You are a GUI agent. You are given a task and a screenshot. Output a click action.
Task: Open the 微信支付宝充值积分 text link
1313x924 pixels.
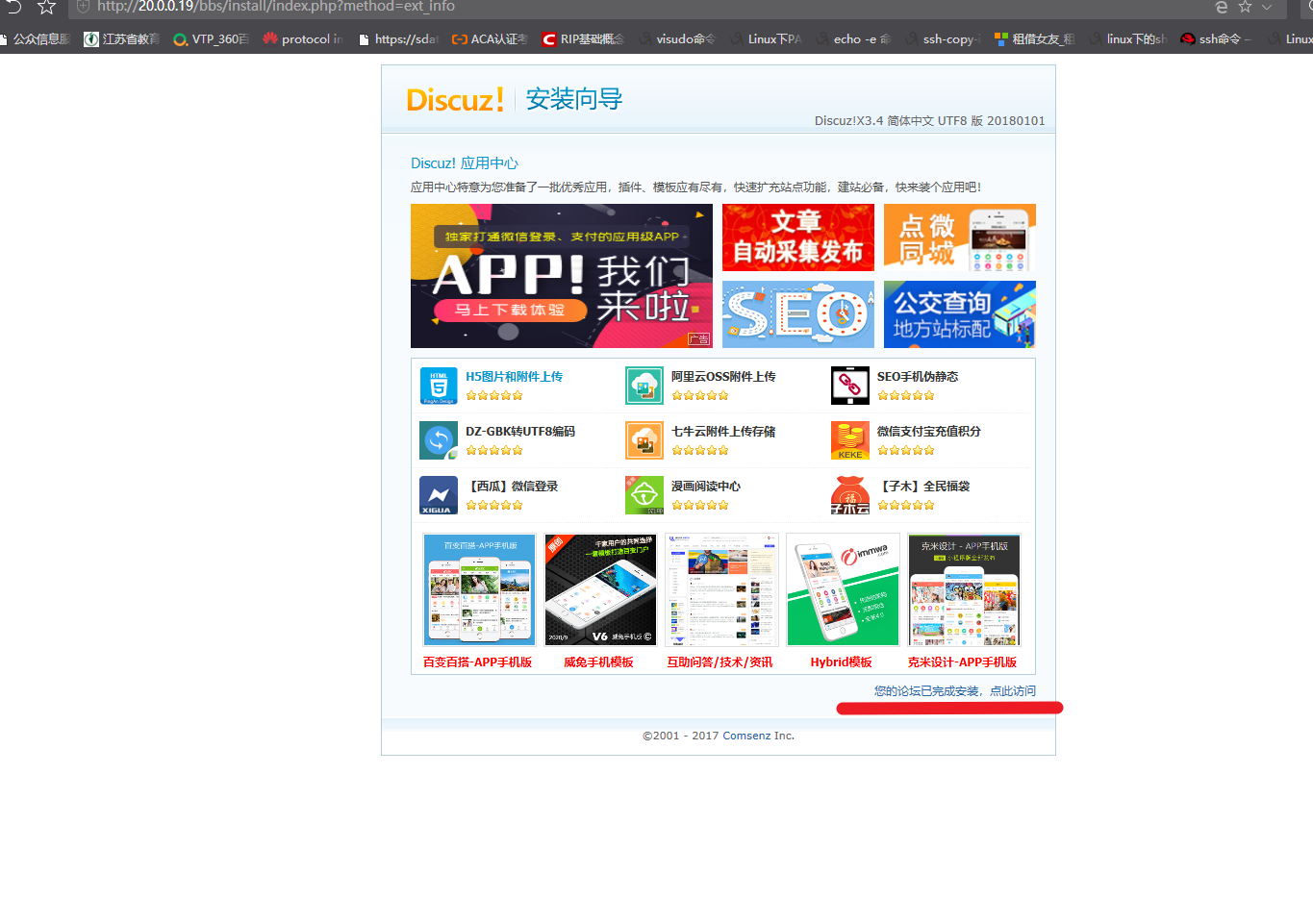point(929,432)
